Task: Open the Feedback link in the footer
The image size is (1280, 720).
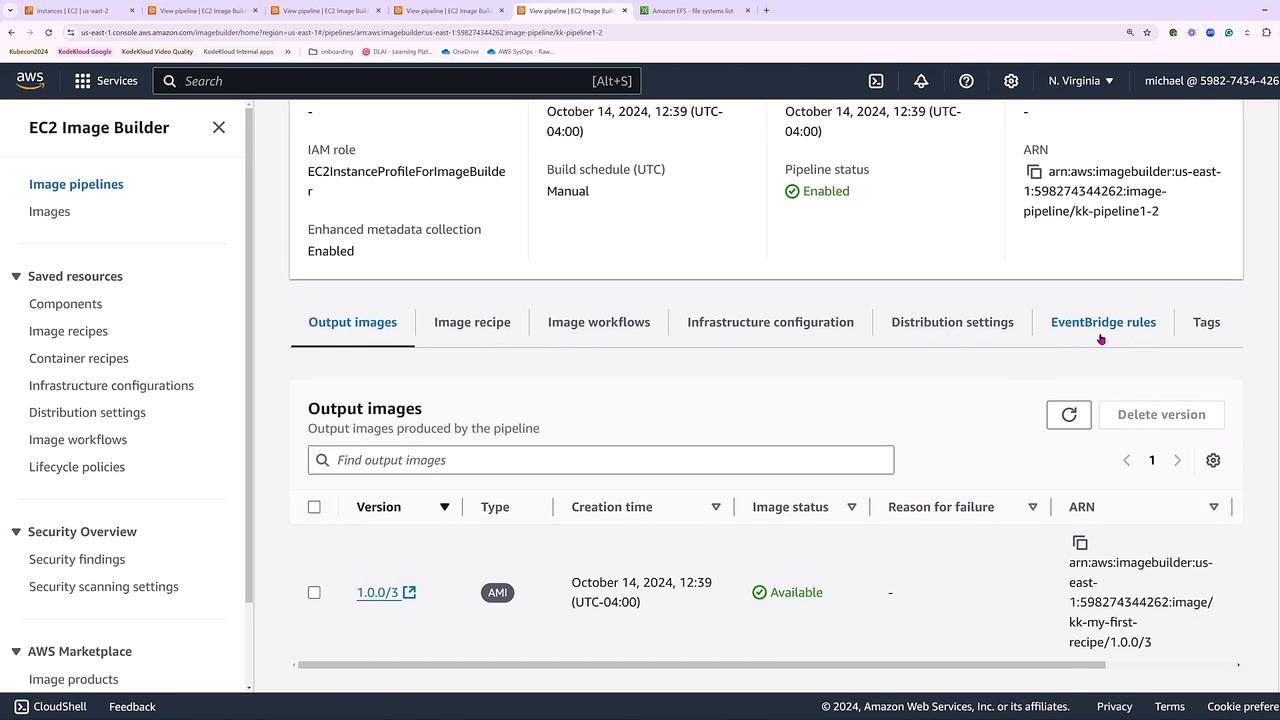Action: [x=132, y=706]
